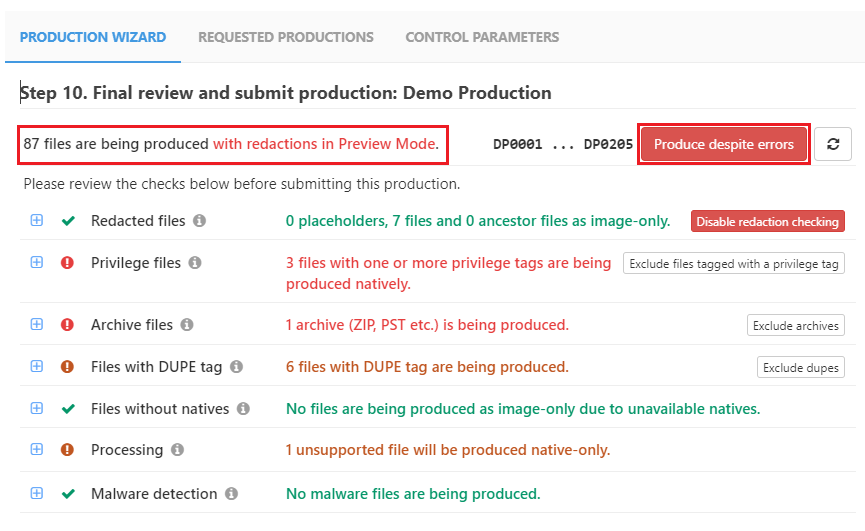This screenshot has width=865, height=531.
Task: Click No files produced as image-only message
Action: (x=523, y=409)
